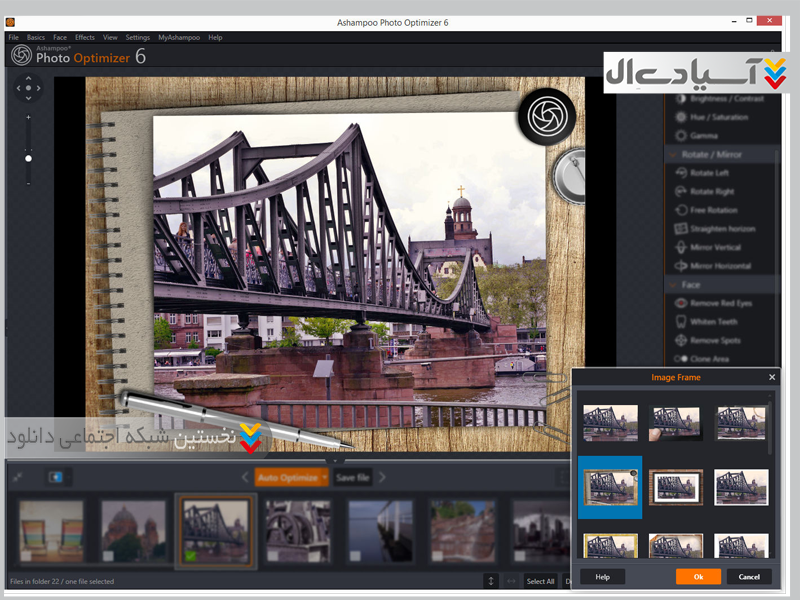Image resolution: width=800 pixels, height=600 pixels.
Task: Select the highlighted wooden frame thumbnail
Action: [x=610, y=487]
